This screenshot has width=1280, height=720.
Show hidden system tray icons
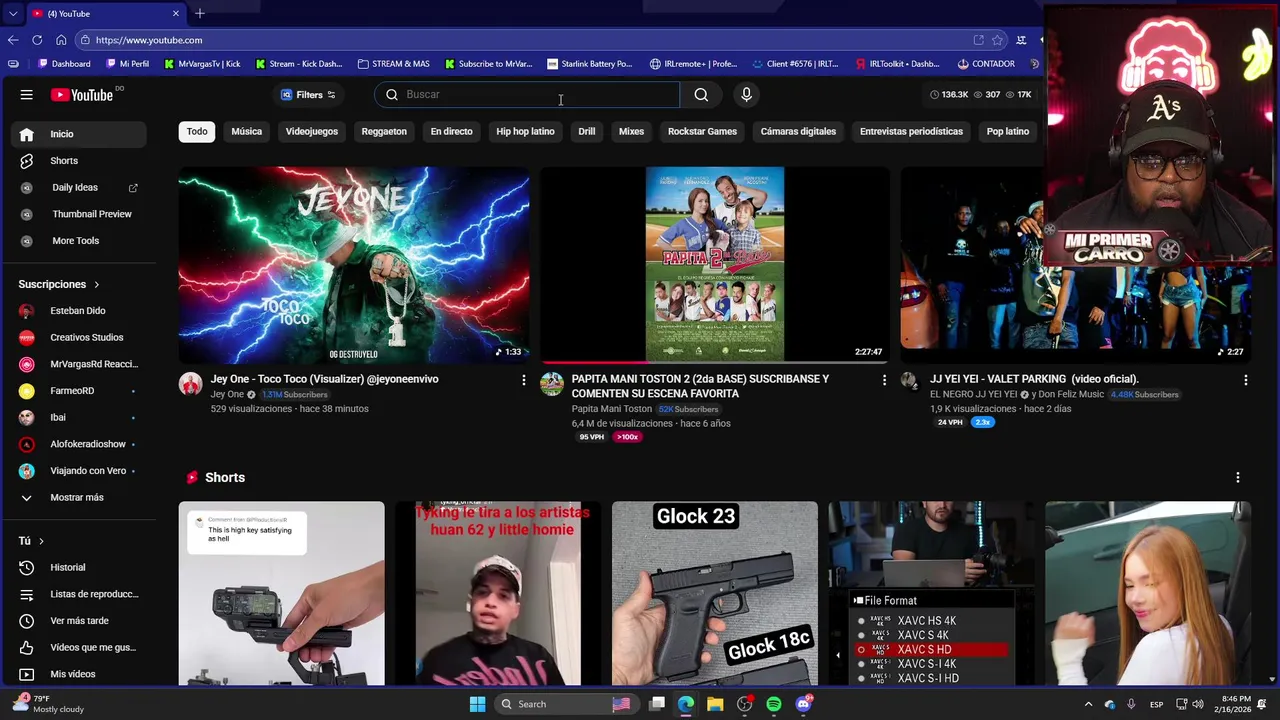tap(1088, 704)
